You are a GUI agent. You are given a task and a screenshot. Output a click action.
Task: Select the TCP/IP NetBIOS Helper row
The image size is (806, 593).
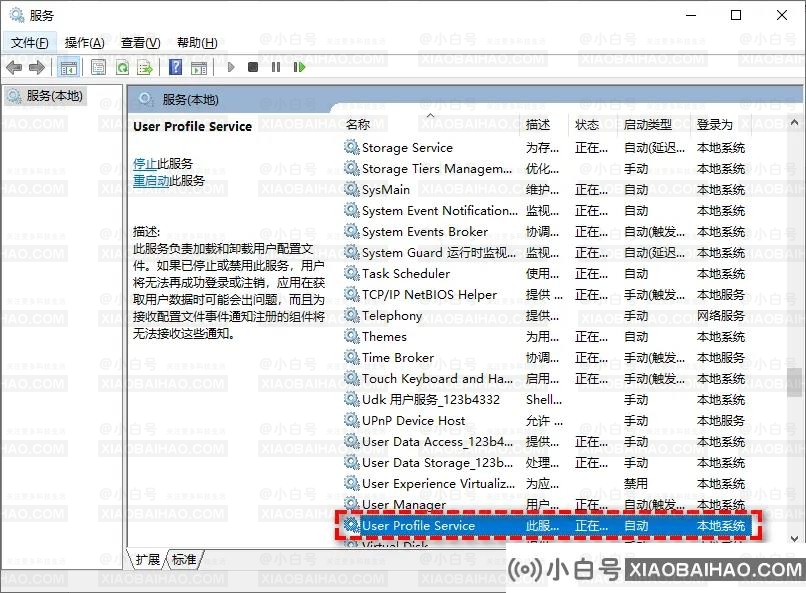coord(545,294)
